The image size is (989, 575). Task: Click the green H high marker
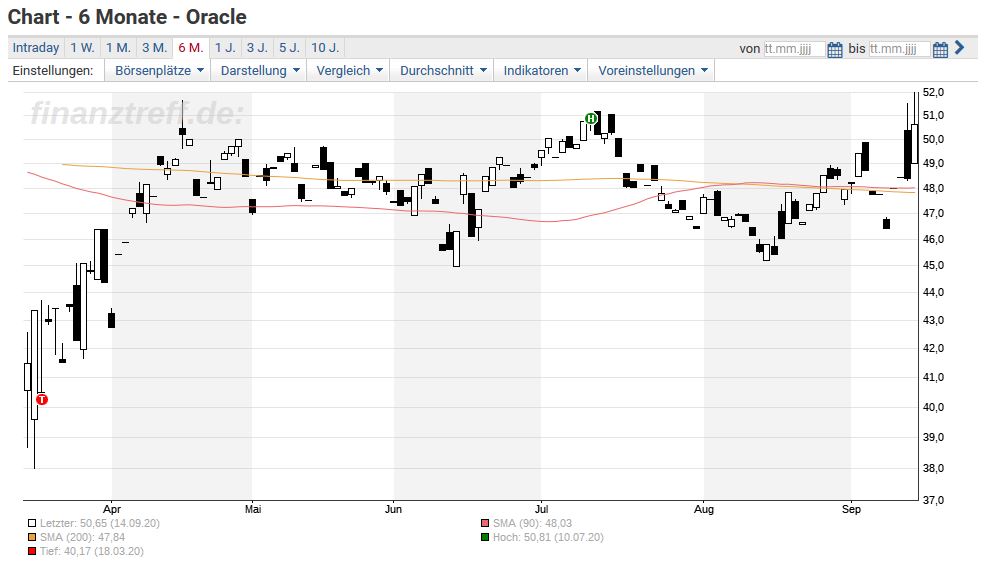(x=590, y=119)
